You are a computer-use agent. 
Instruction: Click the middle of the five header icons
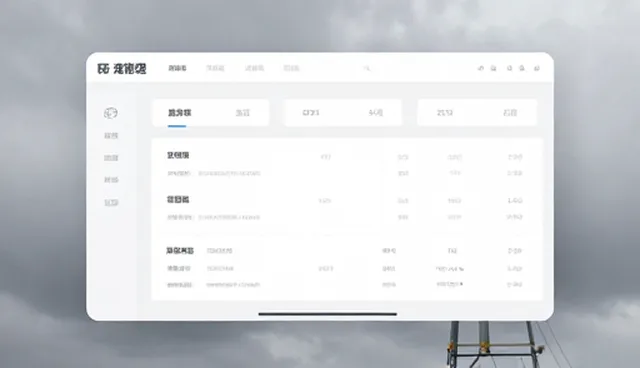coord(509,68)
